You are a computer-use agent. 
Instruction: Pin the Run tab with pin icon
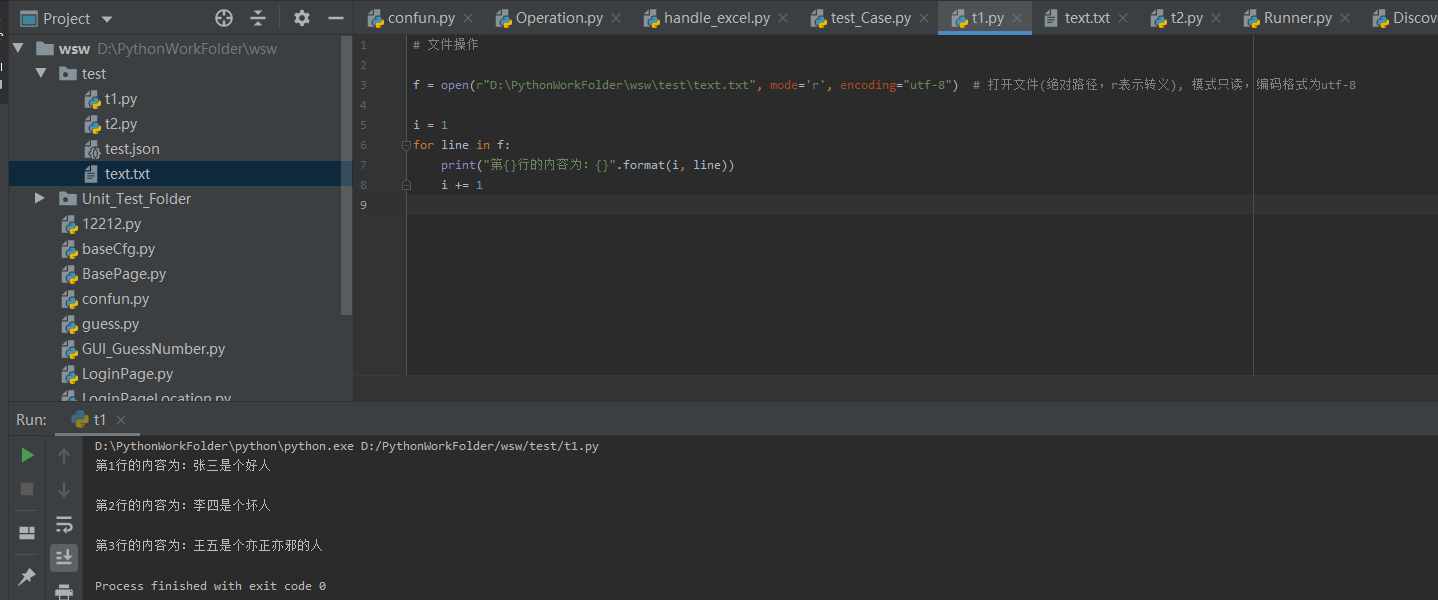(x=27, y=576)
